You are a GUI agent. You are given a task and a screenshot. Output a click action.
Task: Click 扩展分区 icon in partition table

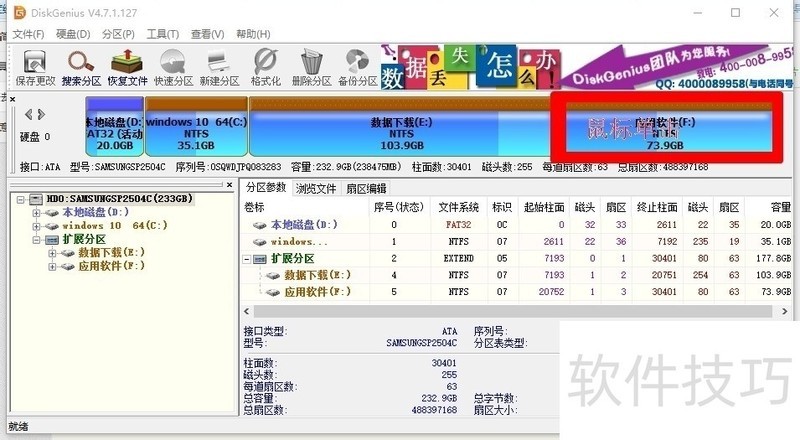tap(260, 259)
